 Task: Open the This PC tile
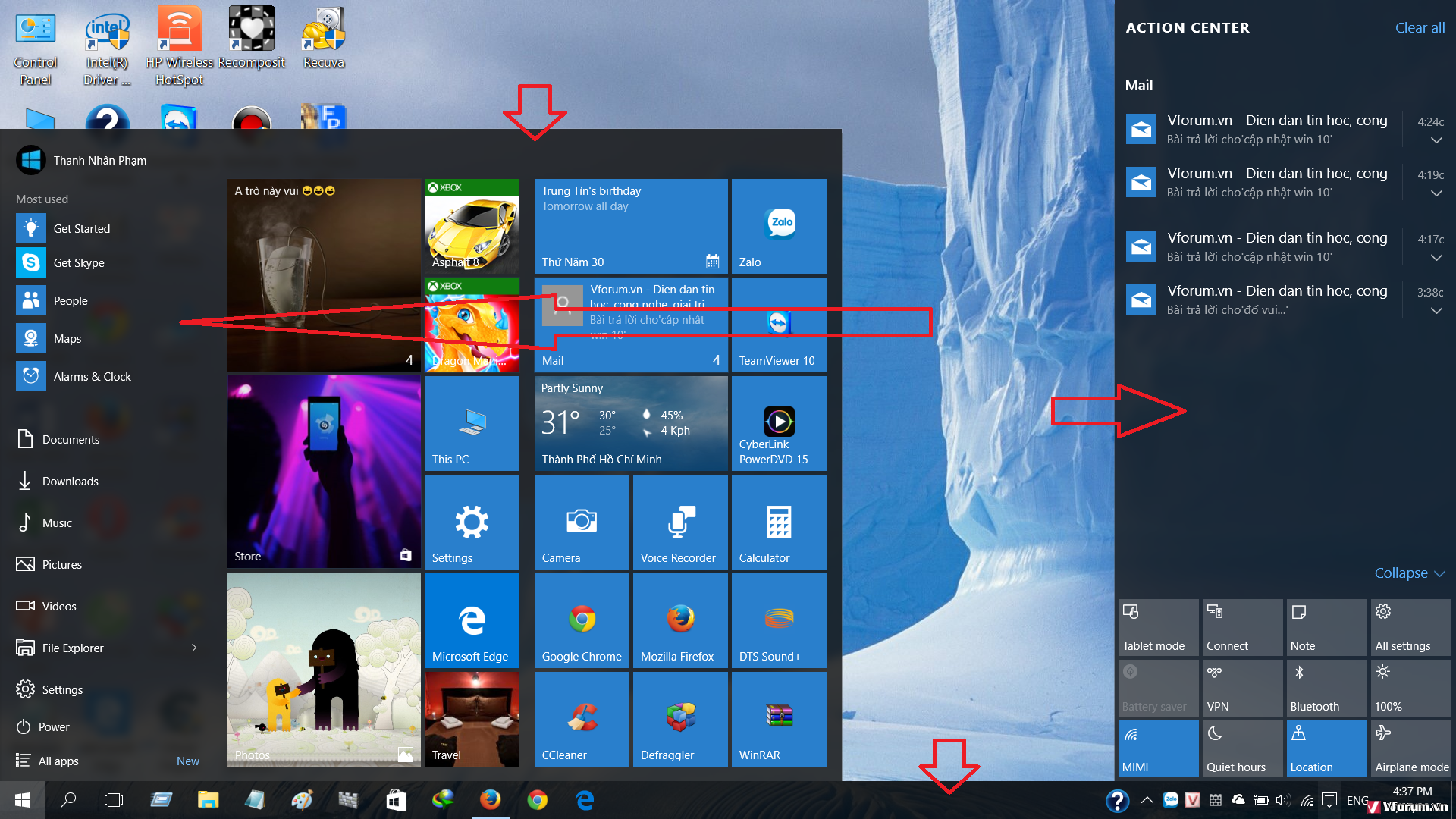point(472,423)
